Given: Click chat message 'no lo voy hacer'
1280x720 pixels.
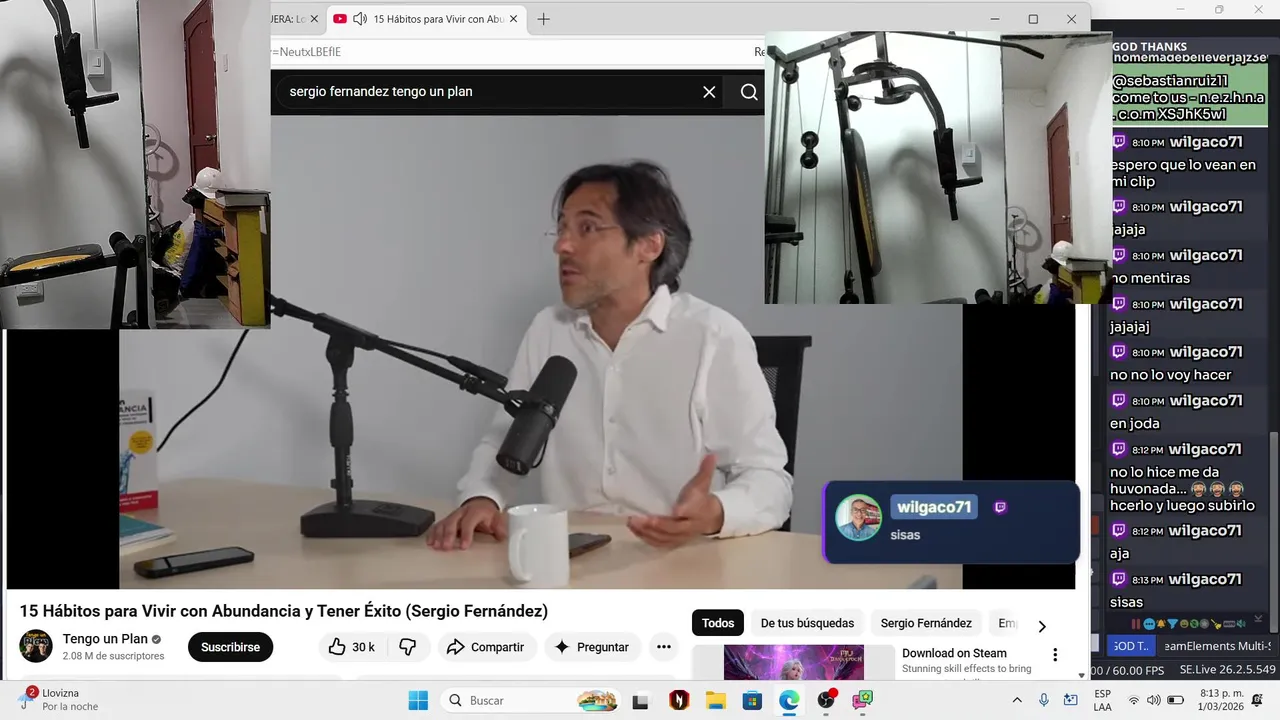Looking at the screenshot, I should click(x=1171, y=375).
